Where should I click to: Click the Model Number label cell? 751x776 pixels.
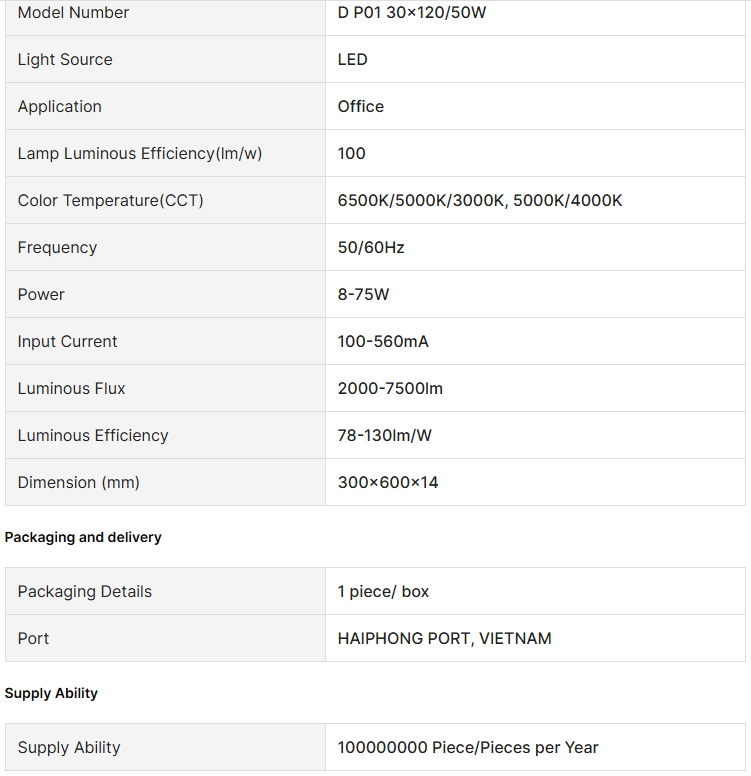tap(73, 13)
